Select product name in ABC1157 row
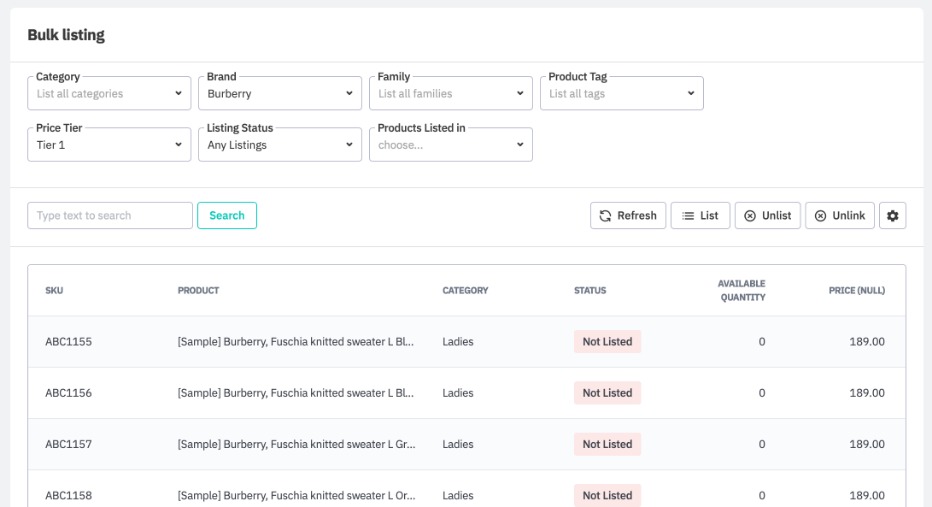The width and height of the screenshot is (932, 507). pyautogui.click(x=296, y=444)
